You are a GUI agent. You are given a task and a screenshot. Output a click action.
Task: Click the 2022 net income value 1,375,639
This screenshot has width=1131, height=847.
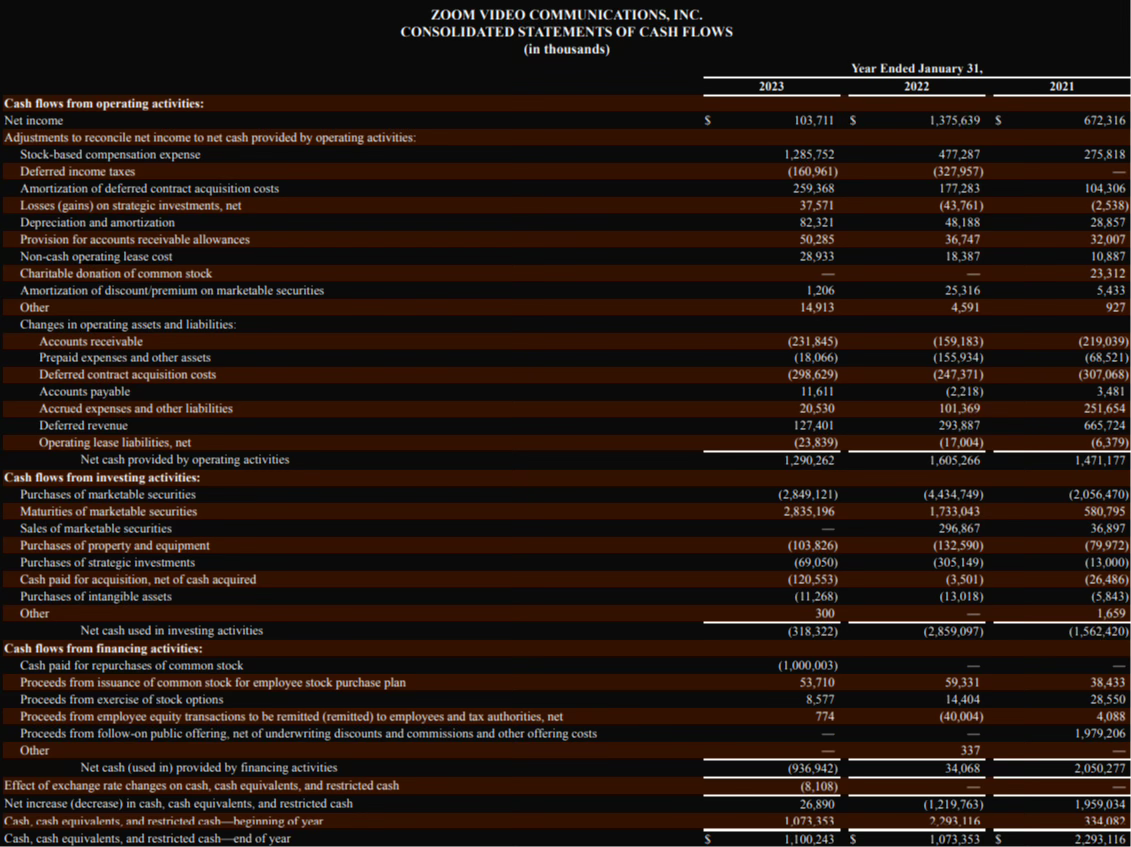coord(956,120)
